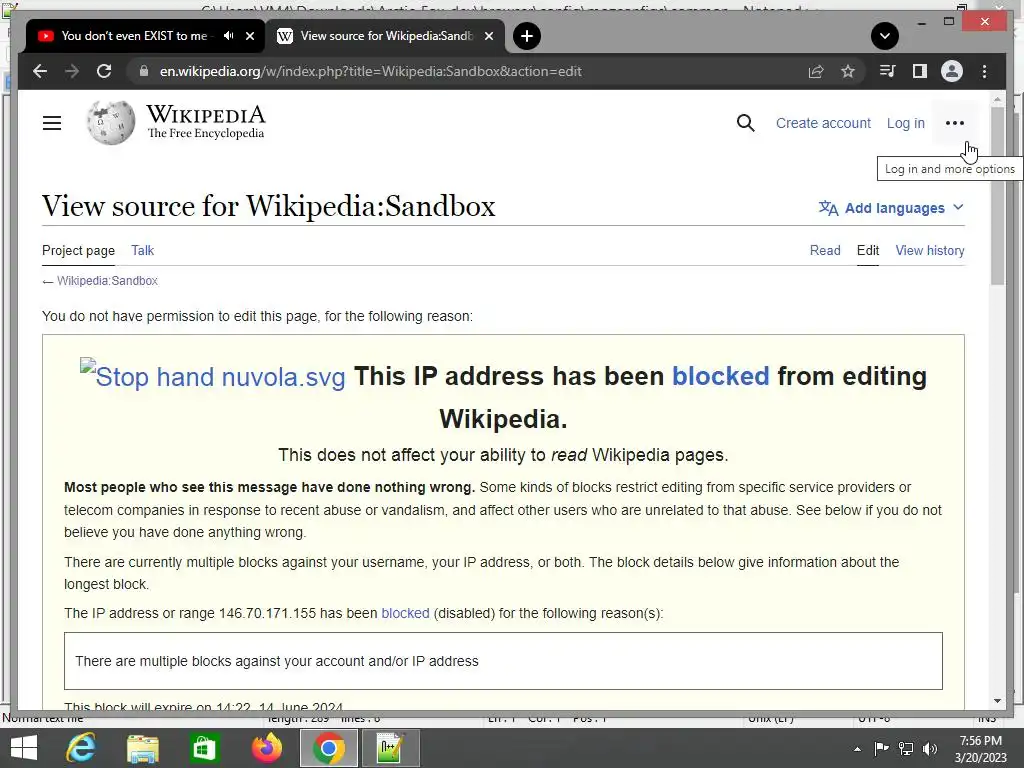This screenshot has width=1024, height=768.
Task: Click the Wikipedia:Sandbox back link
Action: [x=107, y=281]
